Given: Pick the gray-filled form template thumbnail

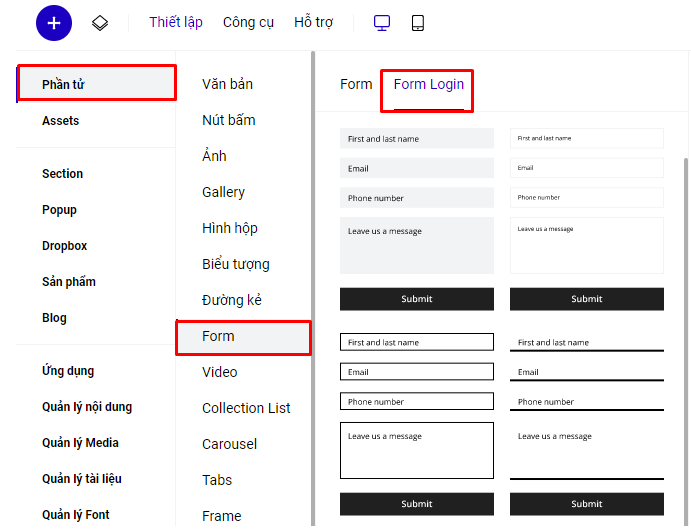Looking at the screenshot, I should pyautogui.click(x=417, y=217).
